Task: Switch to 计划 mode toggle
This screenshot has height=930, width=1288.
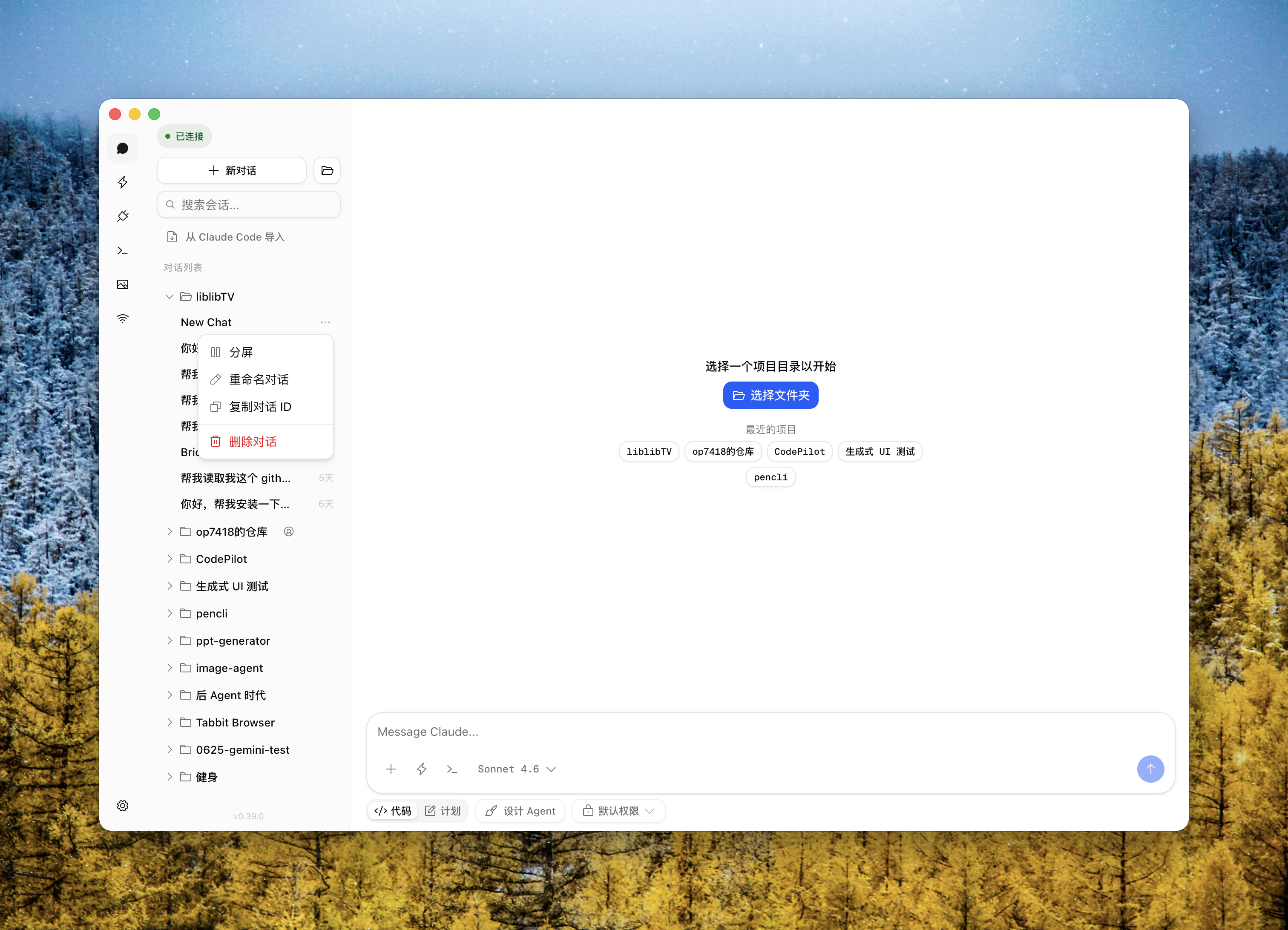Action: 443,811
